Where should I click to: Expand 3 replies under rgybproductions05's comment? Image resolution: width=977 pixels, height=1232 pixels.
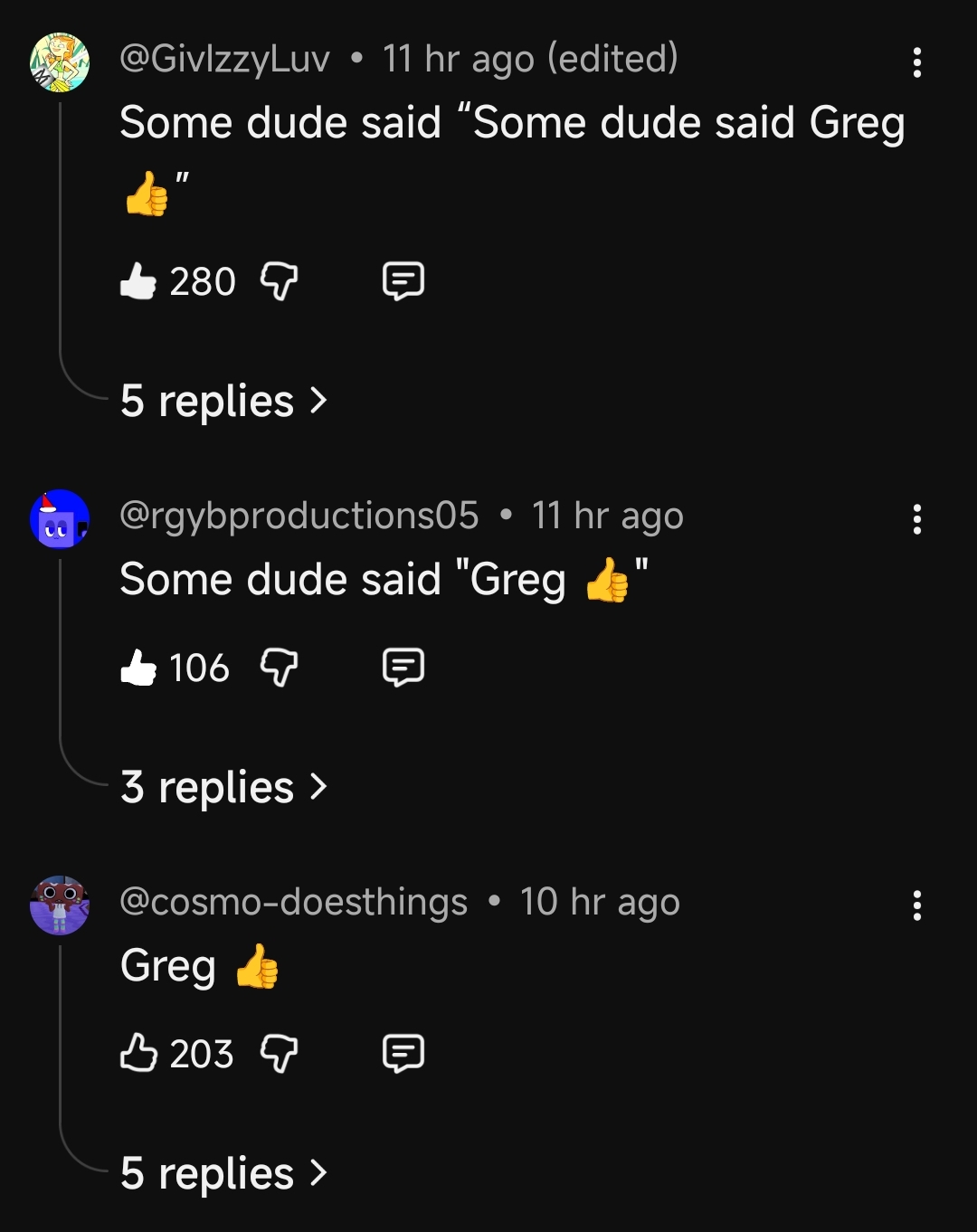coord(223,787)
